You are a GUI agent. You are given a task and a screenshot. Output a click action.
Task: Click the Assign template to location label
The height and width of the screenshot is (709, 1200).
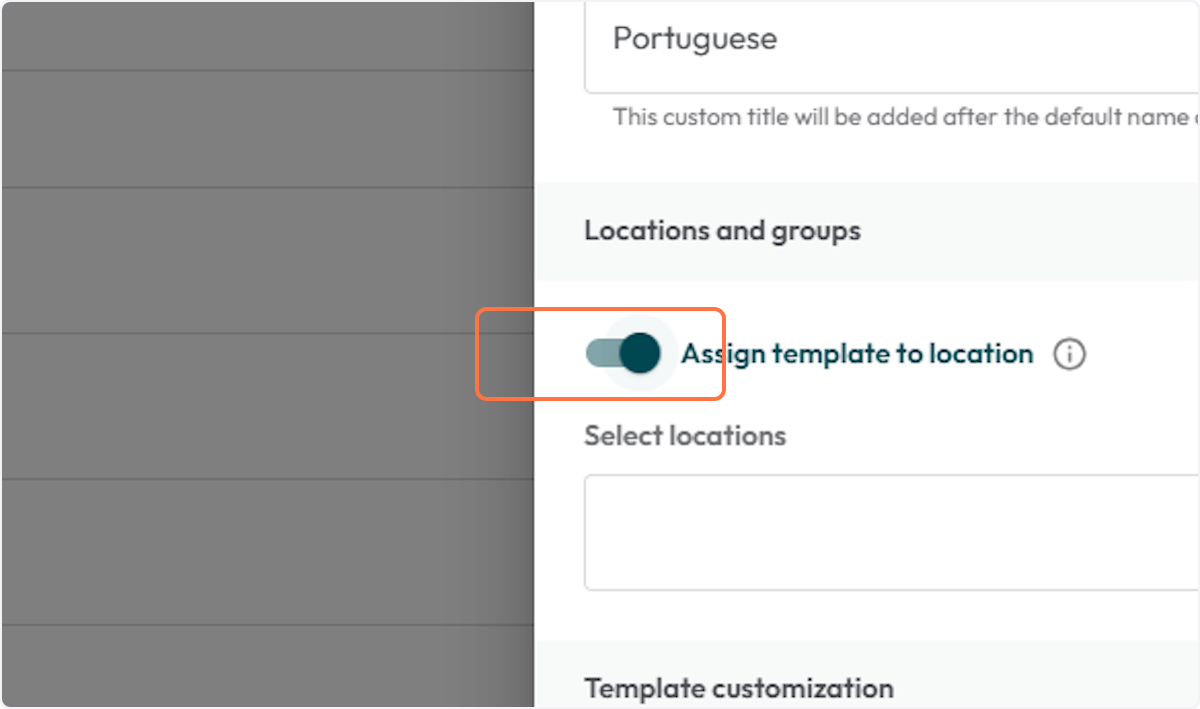click(855, 353)
